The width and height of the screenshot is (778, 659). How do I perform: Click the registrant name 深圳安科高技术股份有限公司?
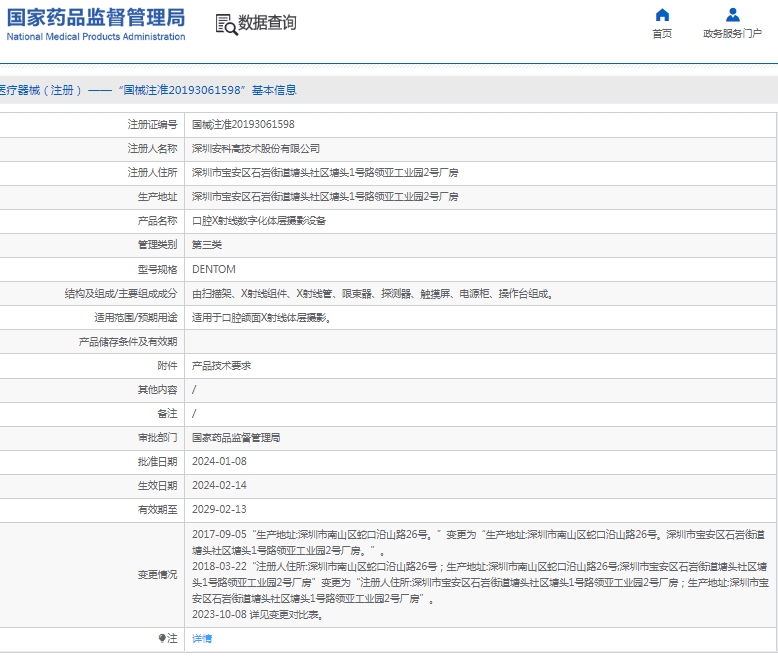[x=256, y=148]
